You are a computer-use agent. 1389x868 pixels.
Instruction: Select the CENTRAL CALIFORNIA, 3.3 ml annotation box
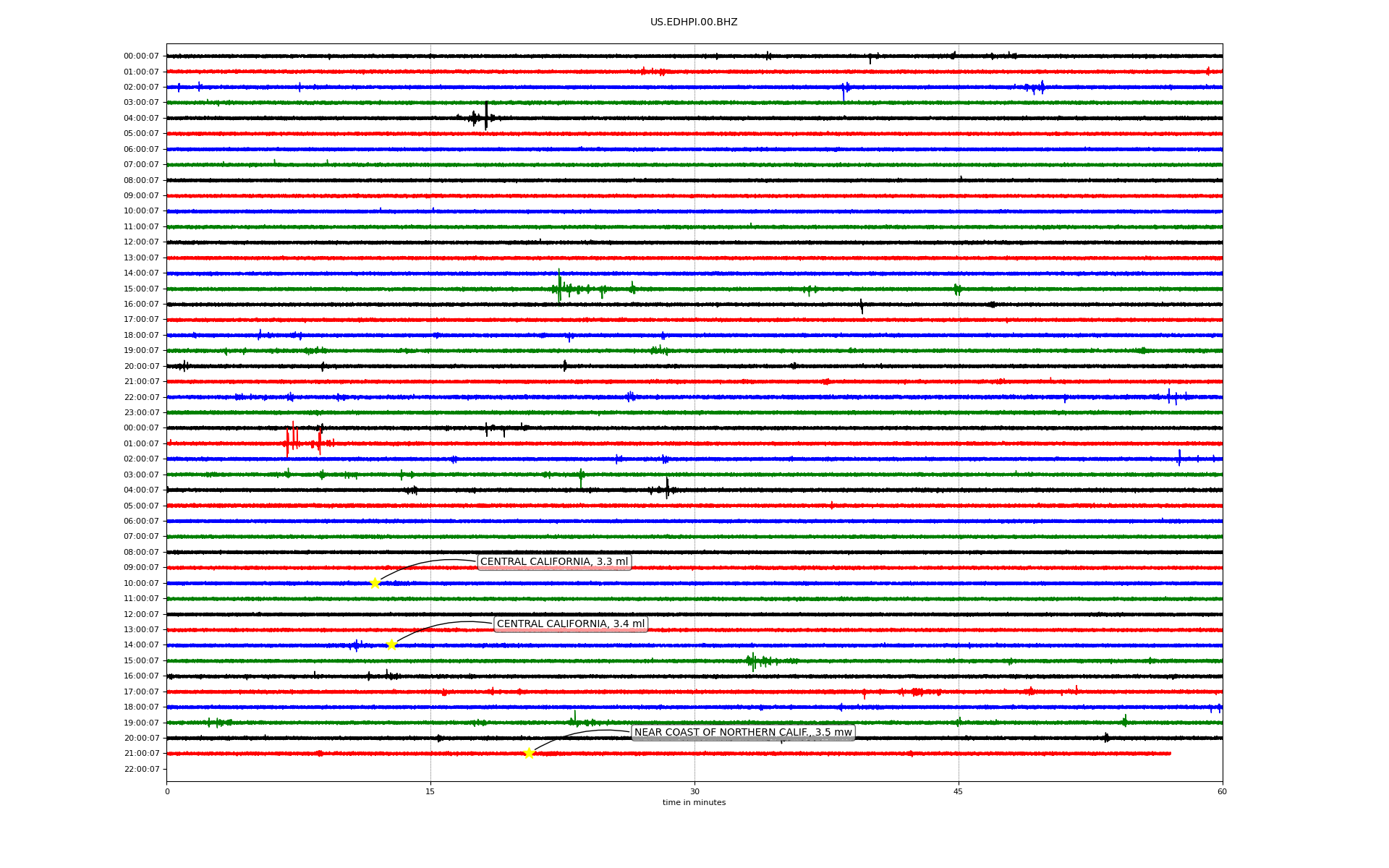click(554, 562)
